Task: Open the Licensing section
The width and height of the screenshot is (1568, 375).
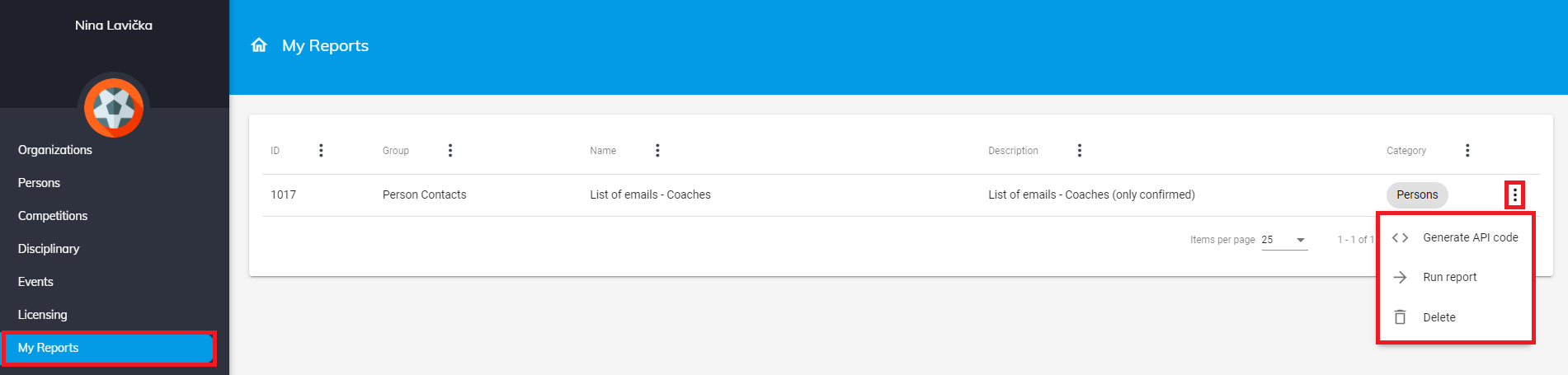Action: pyautogui.click(x=43, y=315)
